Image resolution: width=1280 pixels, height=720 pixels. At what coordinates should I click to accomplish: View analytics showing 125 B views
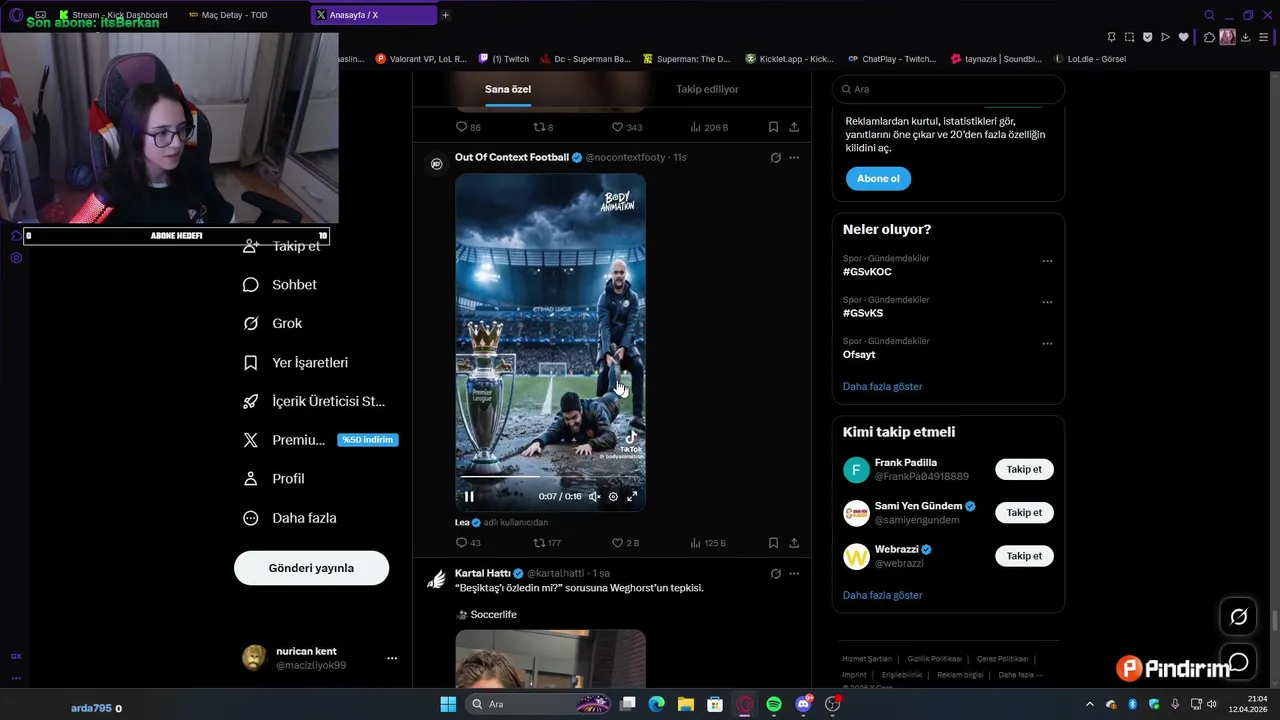[x=708, y=543]
